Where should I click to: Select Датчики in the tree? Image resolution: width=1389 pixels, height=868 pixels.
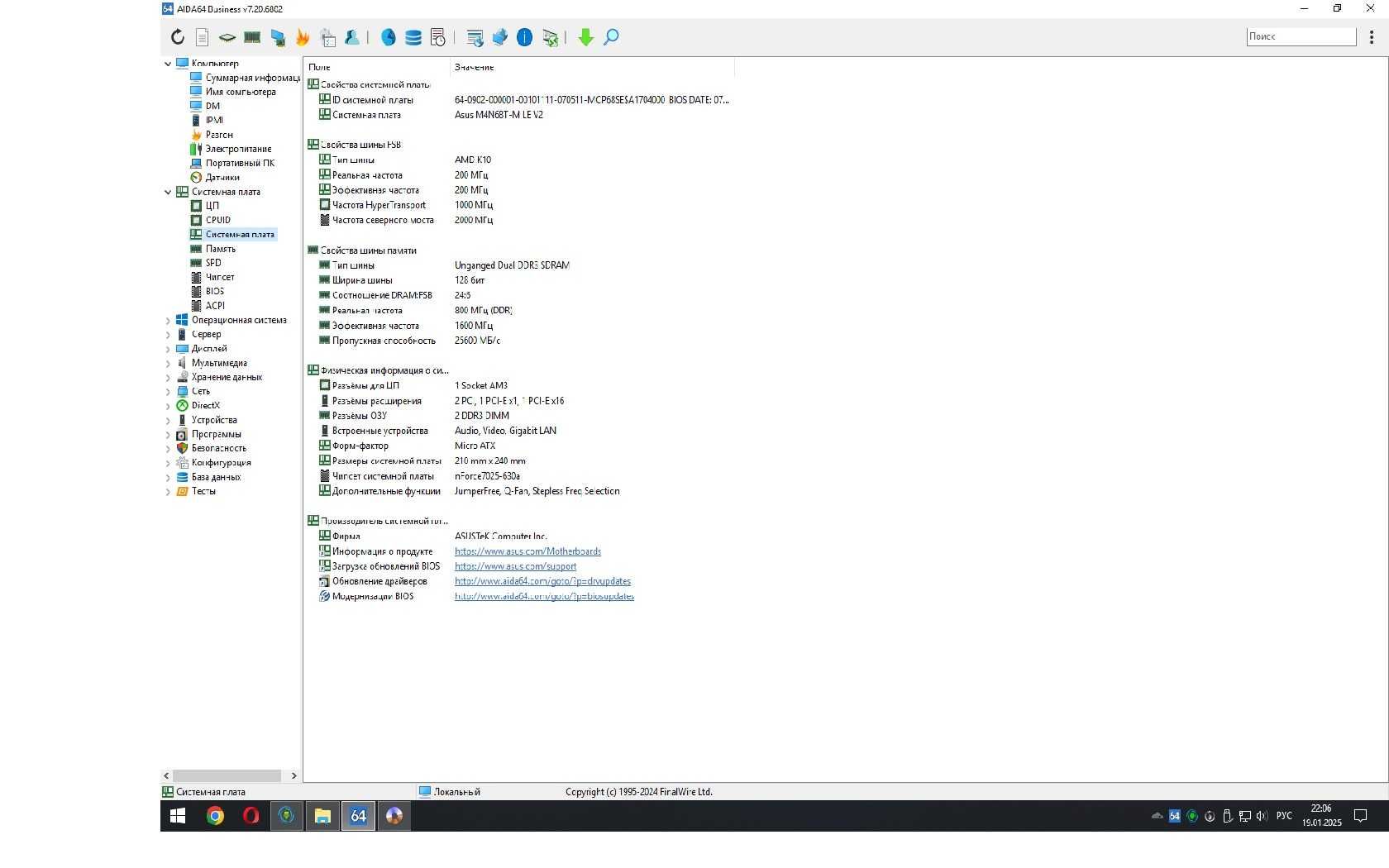[222, 177]
